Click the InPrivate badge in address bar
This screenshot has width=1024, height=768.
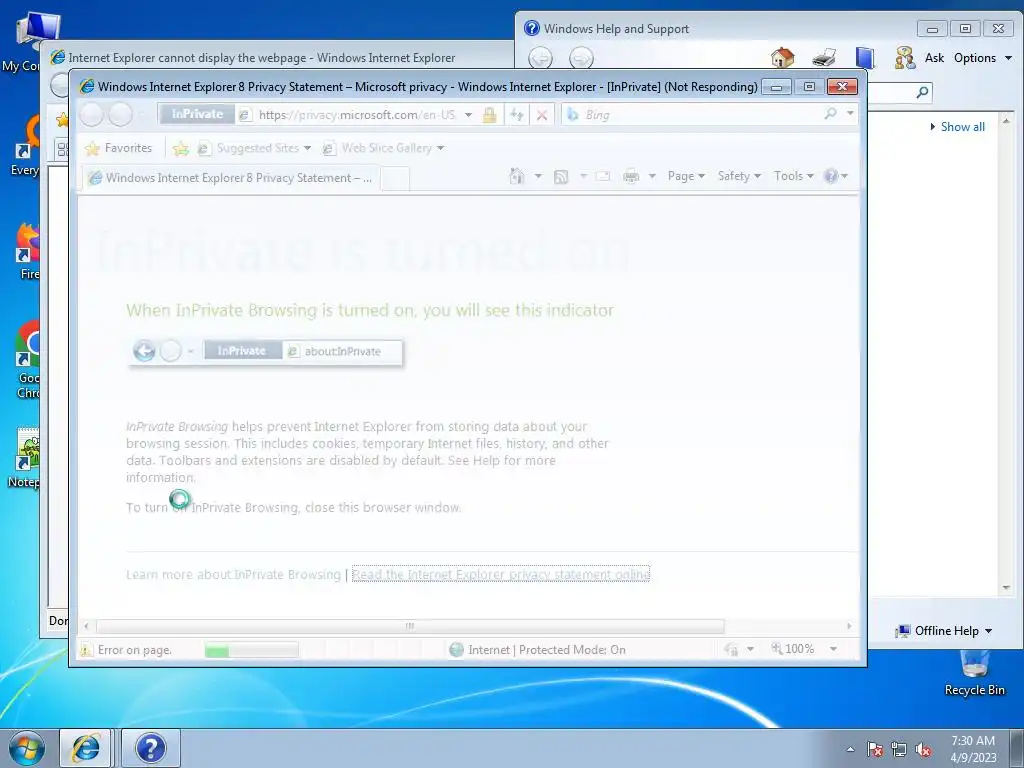click(197, 114)
